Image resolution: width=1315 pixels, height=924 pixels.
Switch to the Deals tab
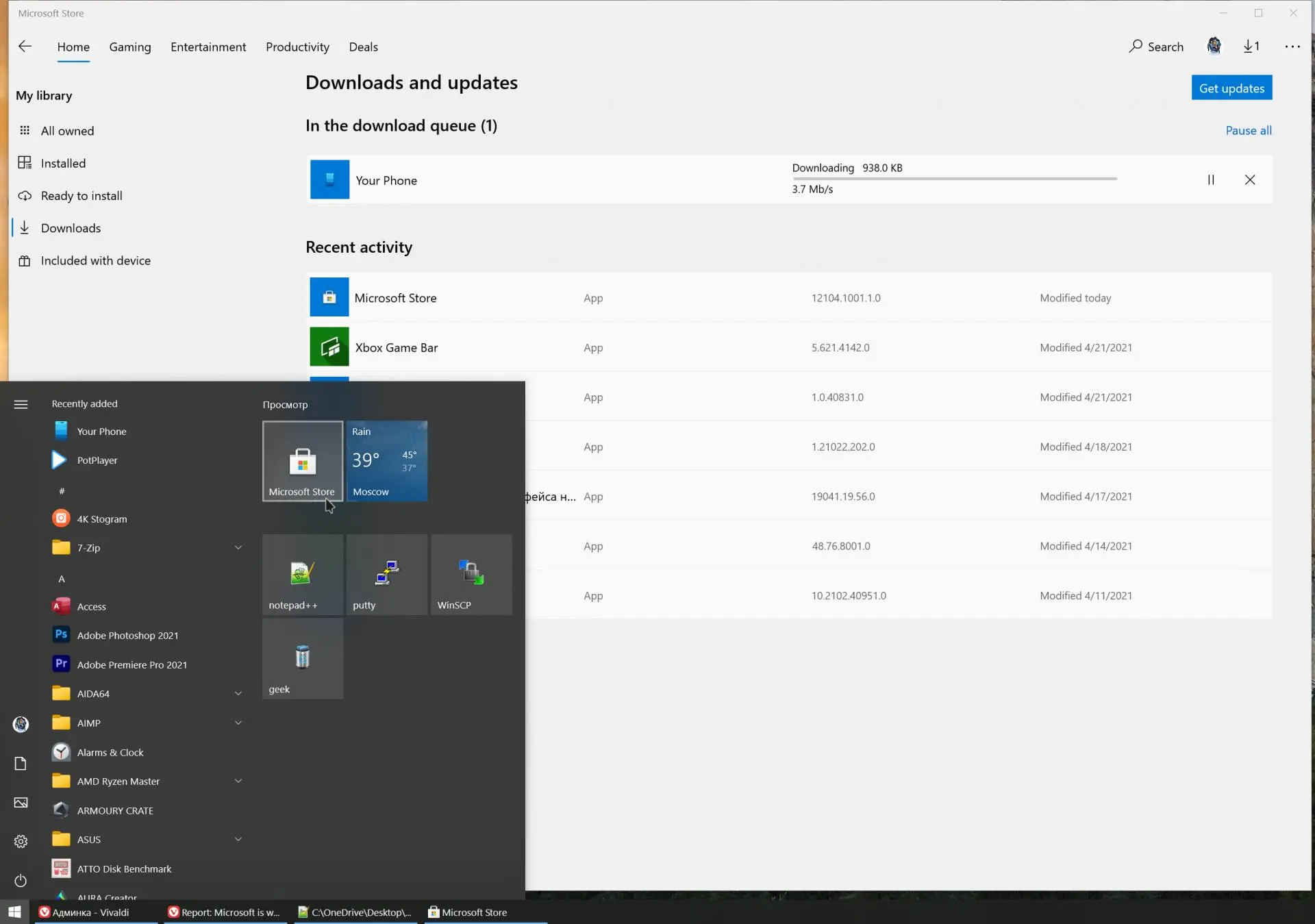[x=363, y=47]
